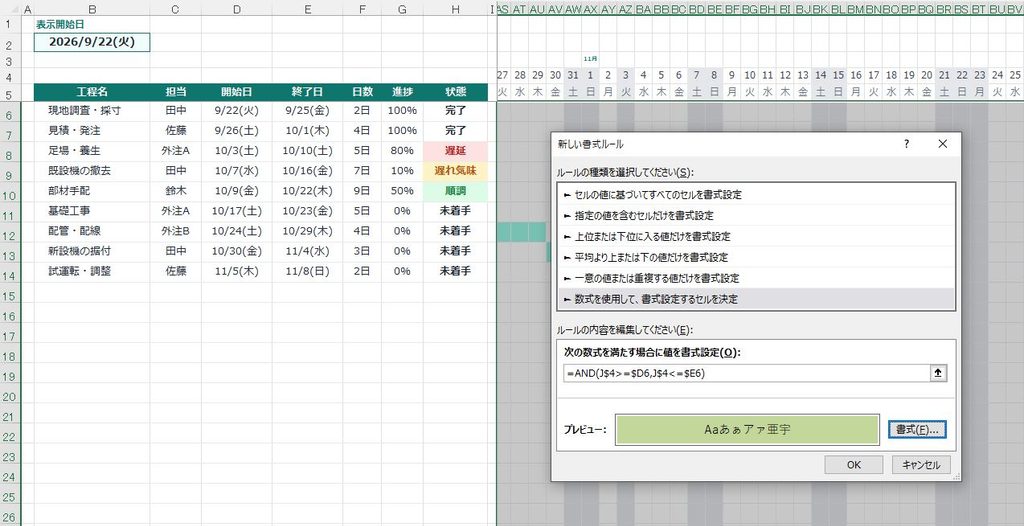Select the 足場・養生 task cell
Screen dimensions: 1024x526
(92, 150)
